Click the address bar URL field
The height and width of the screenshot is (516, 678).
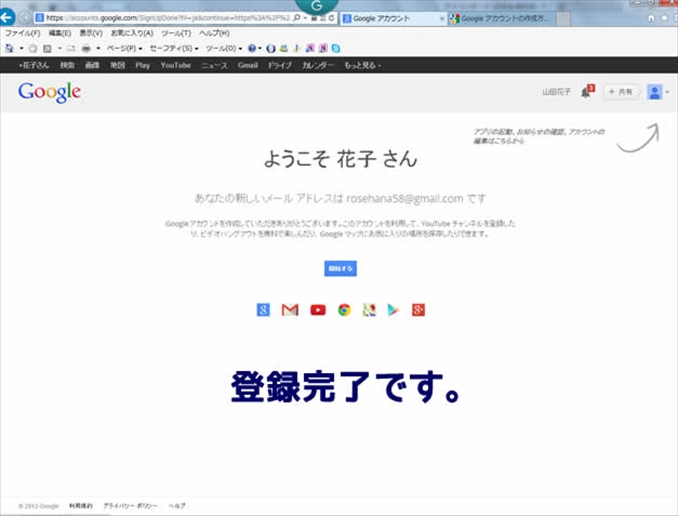(x=168, y=18)
